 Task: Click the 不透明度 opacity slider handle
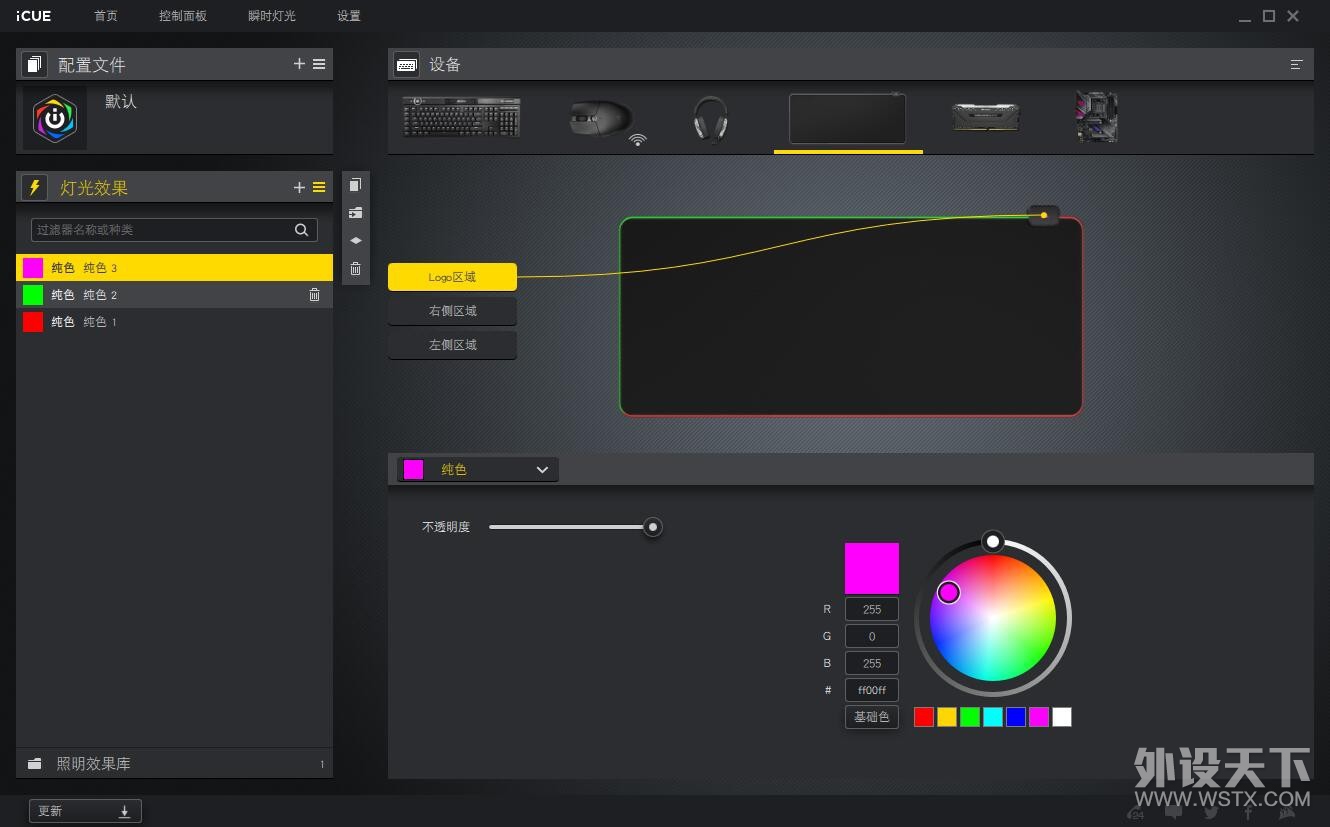(653, 527)
